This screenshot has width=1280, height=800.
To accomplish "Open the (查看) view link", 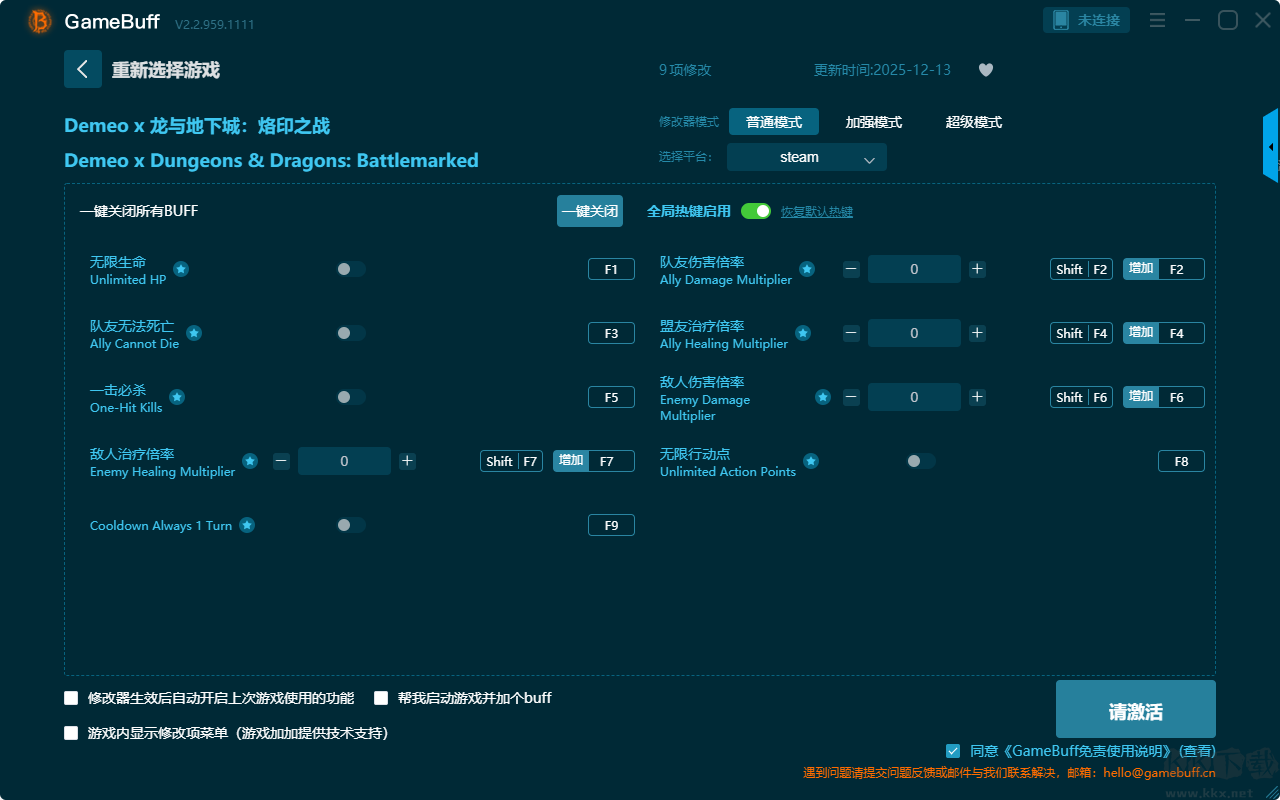I will pyautogui.click(x=1197, y=751).
